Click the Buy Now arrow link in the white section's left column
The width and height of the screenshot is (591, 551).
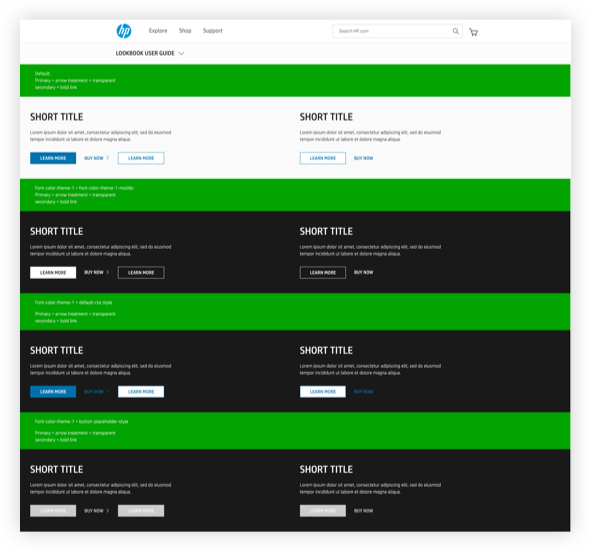97,158
